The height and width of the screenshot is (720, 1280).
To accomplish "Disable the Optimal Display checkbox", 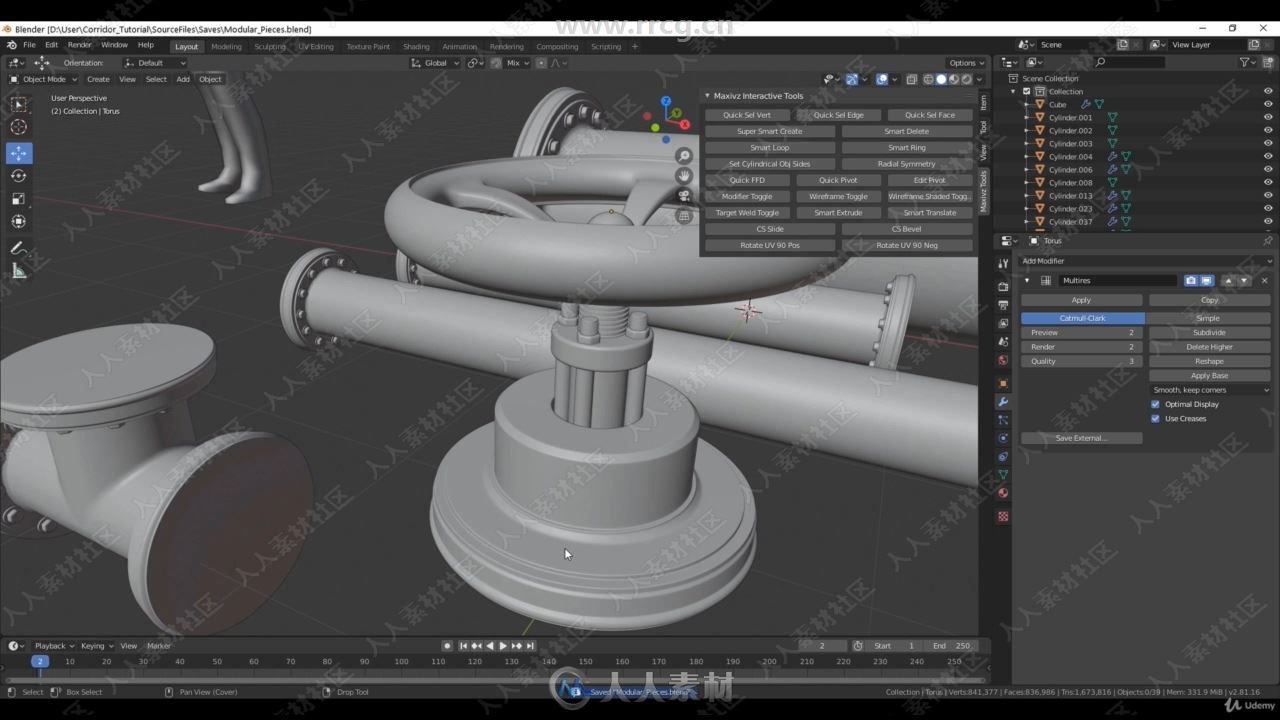I will click(1156, 404).
